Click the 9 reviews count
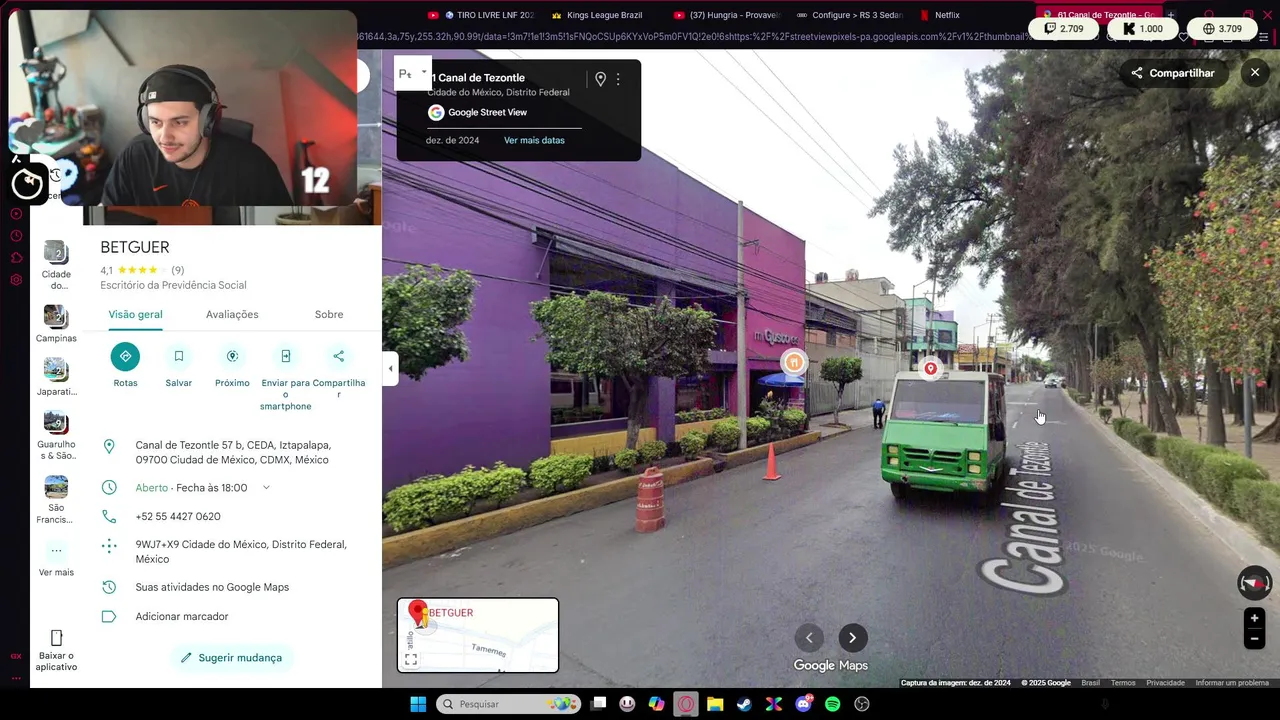Image resolution: width=1280 pixels, height=720 pixels. coord(177,270)
